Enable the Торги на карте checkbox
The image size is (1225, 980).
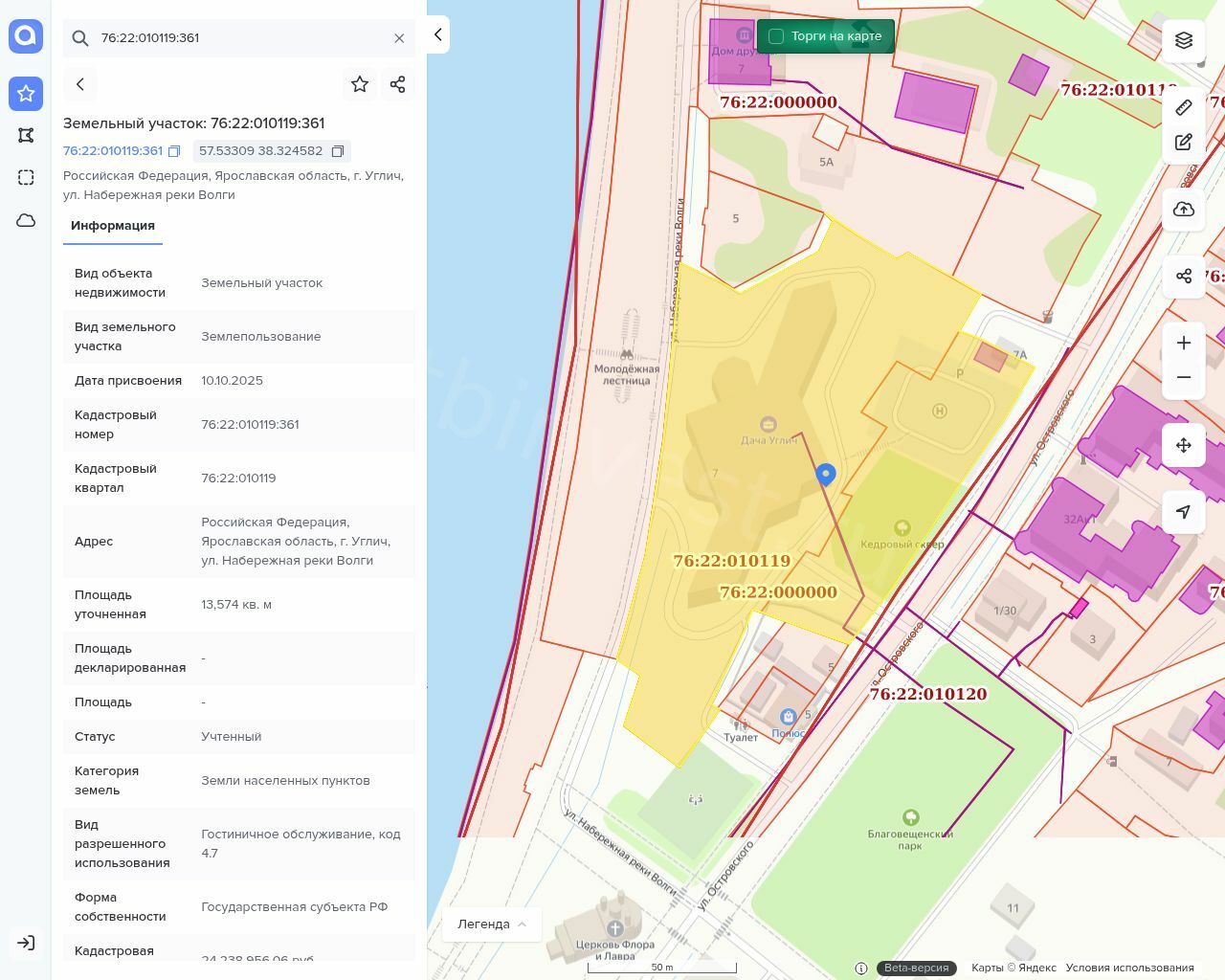pyautogui.click(x=776, y=36)
